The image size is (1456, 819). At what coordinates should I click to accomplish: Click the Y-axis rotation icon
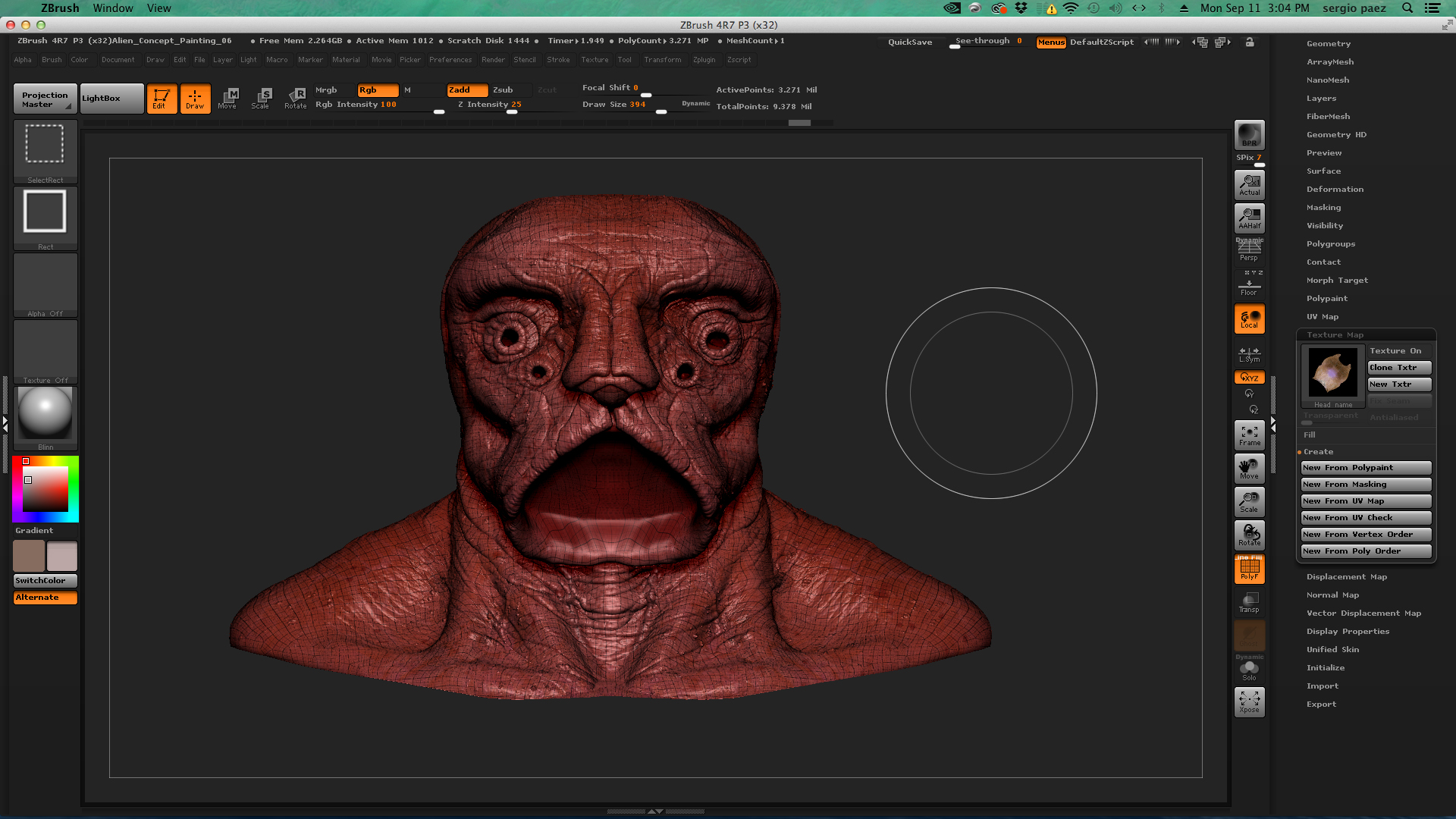1249,394
